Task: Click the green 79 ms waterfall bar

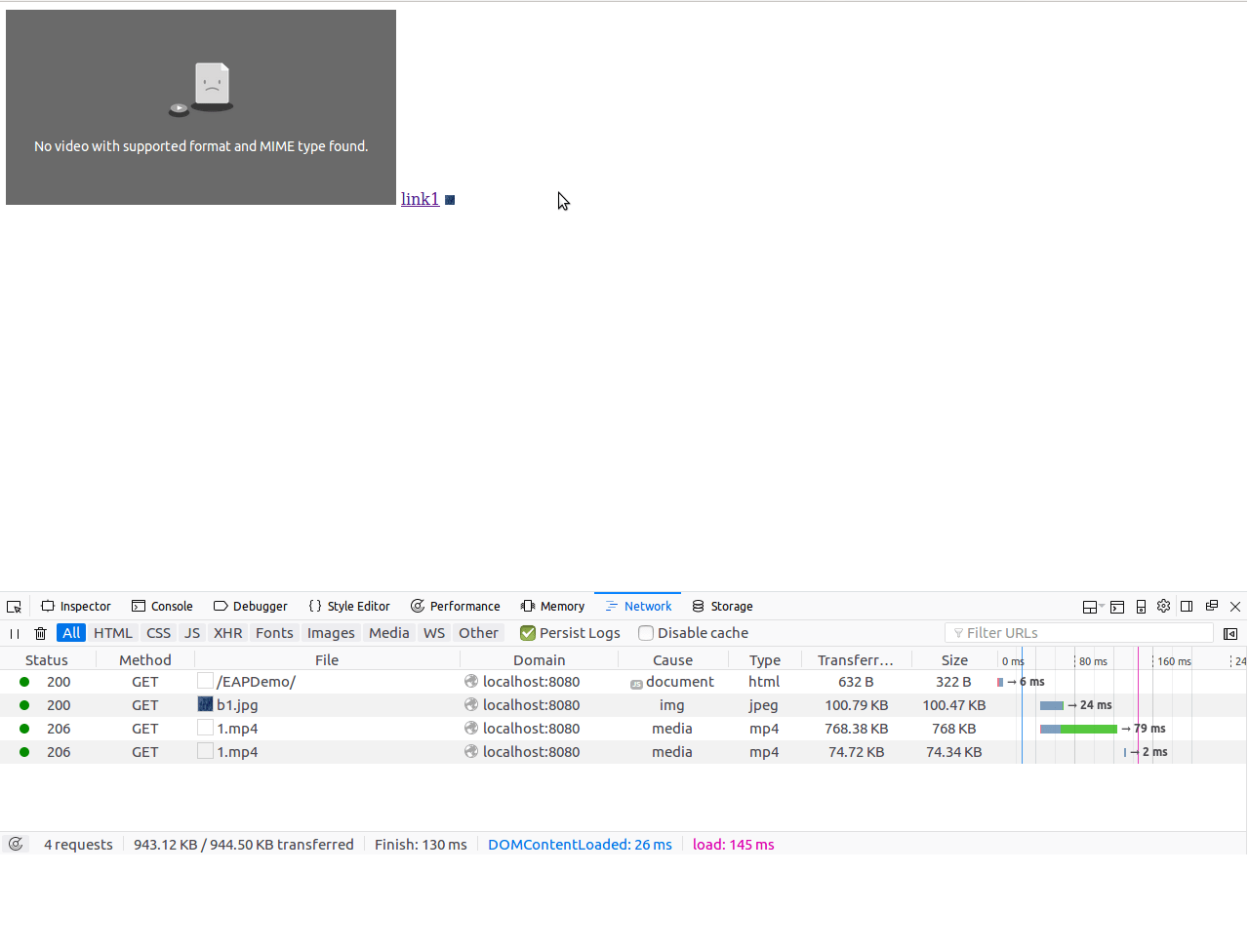Action: 1088,729
